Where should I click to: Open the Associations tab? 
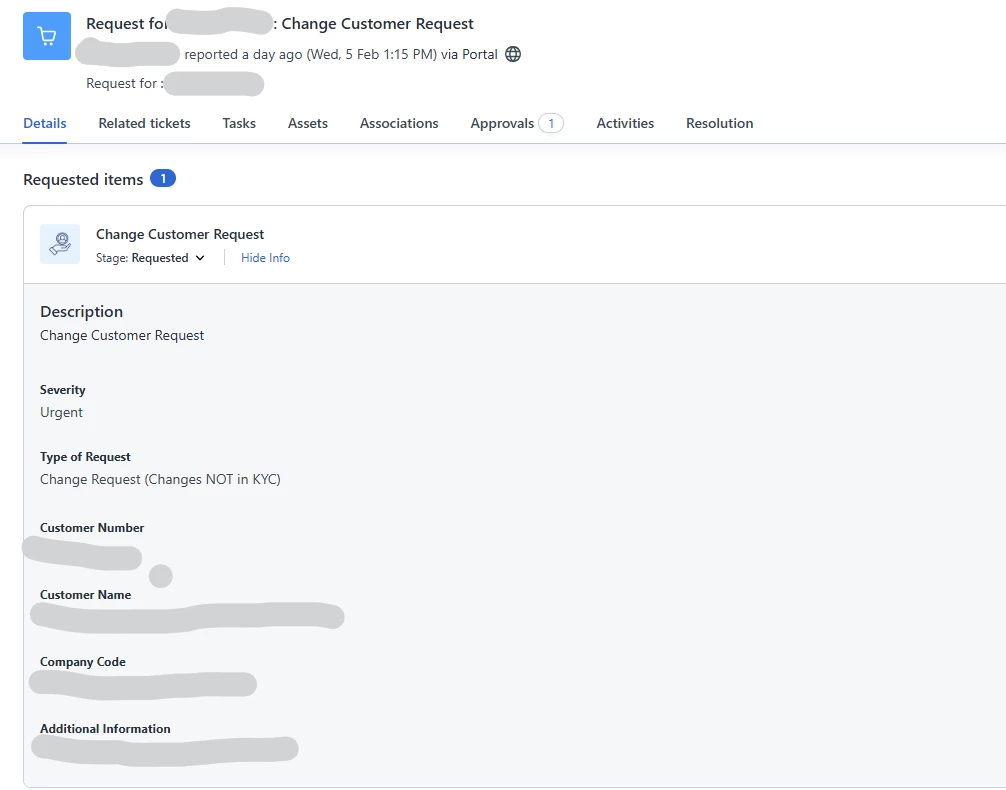399,123
